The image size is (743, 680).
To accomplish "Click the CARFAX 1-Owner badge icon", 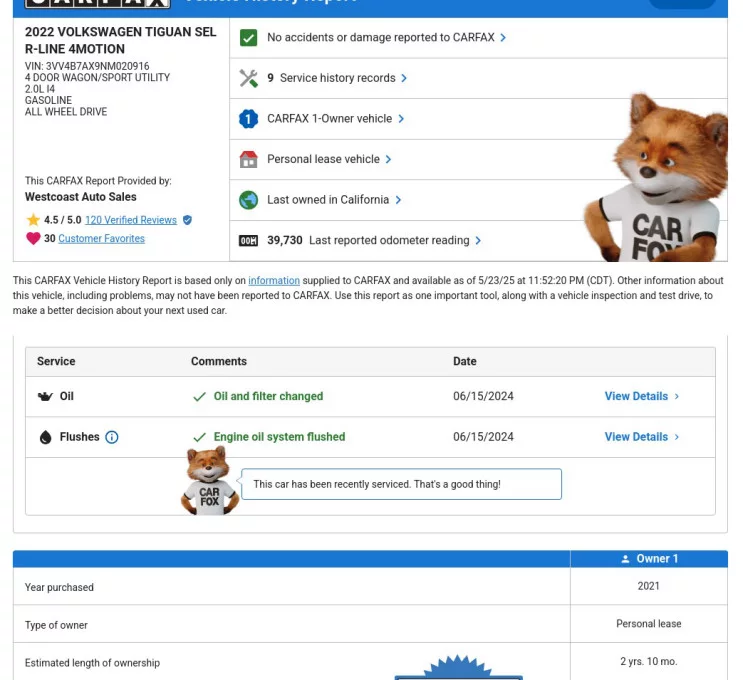I will click(x=249, y=119).
